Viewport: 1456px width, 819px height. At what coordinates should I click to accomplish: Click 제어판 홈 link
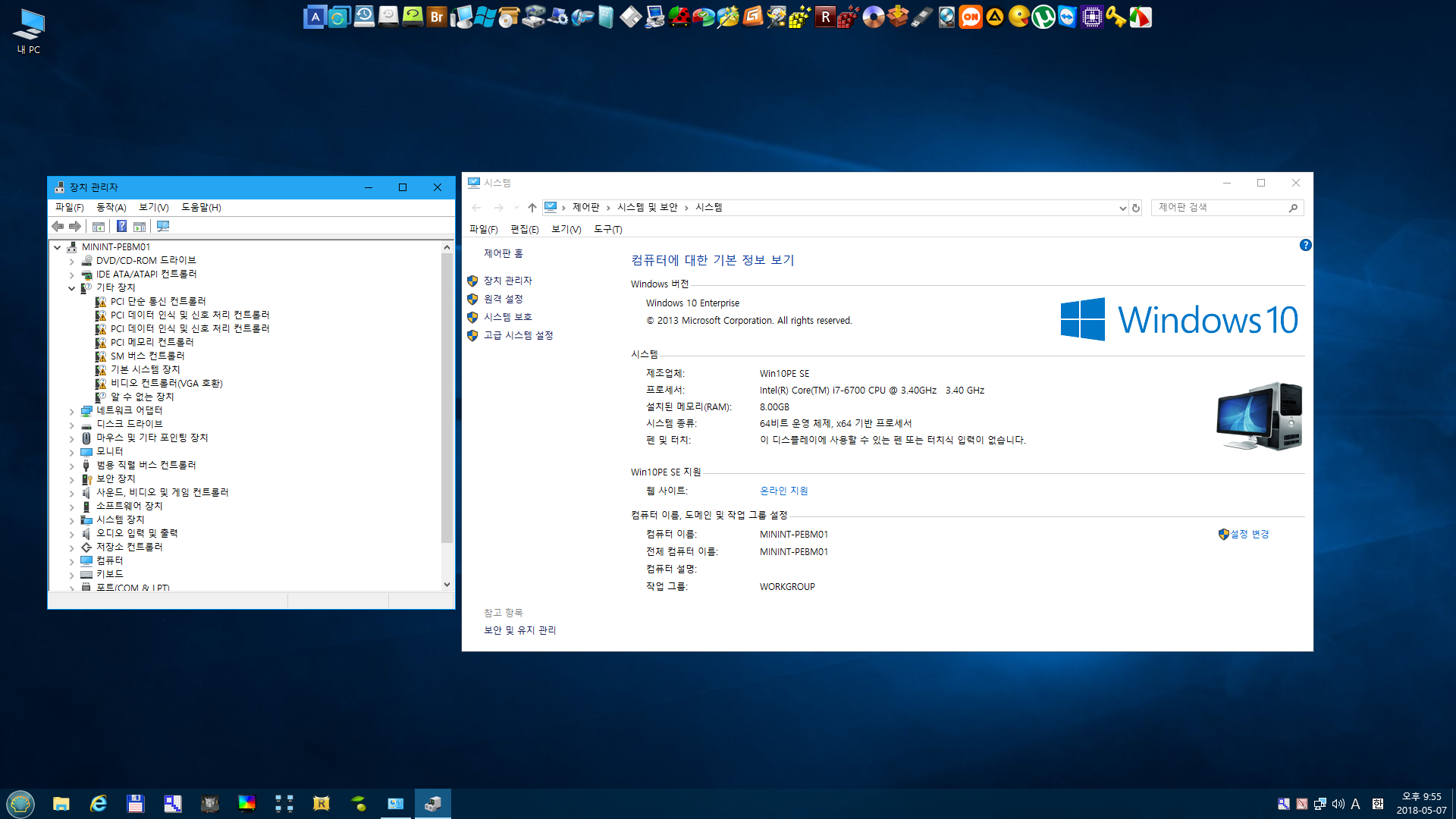tap(504, 253)
